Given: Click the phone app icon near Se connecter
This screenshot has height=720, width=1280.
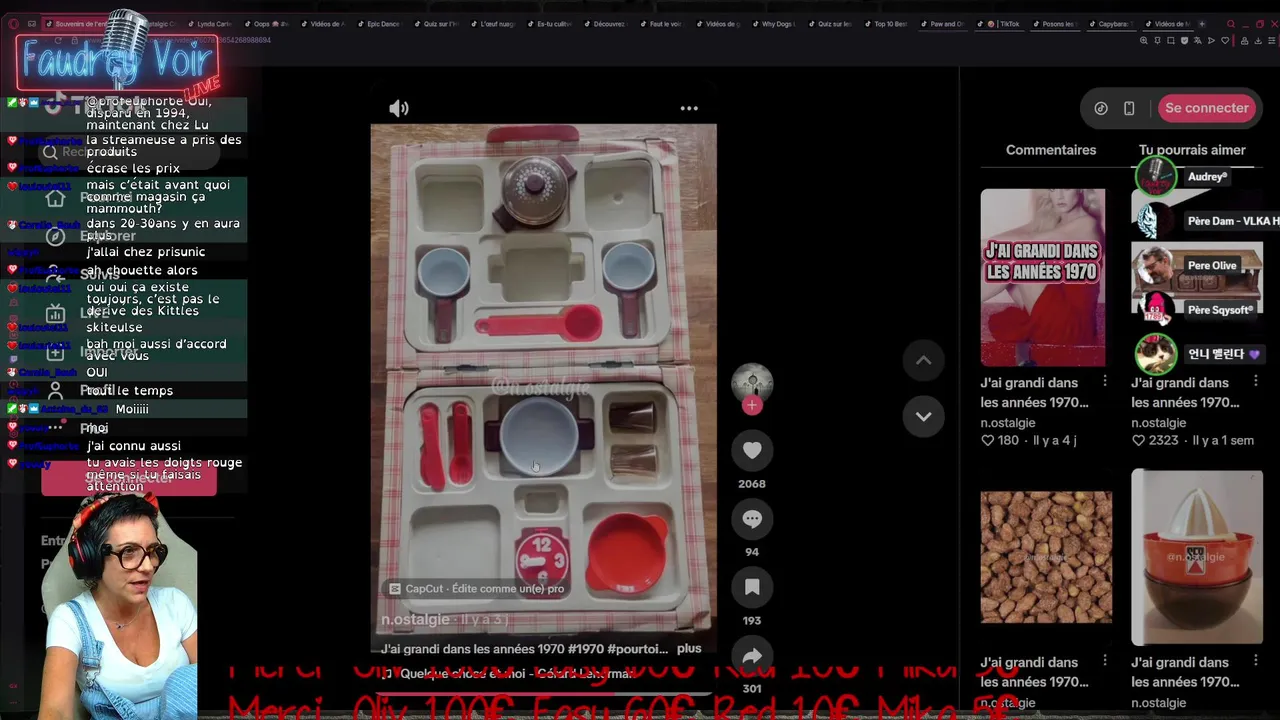Looking at the screenshot, I should pyautogui.click(x=1129, y=108).
